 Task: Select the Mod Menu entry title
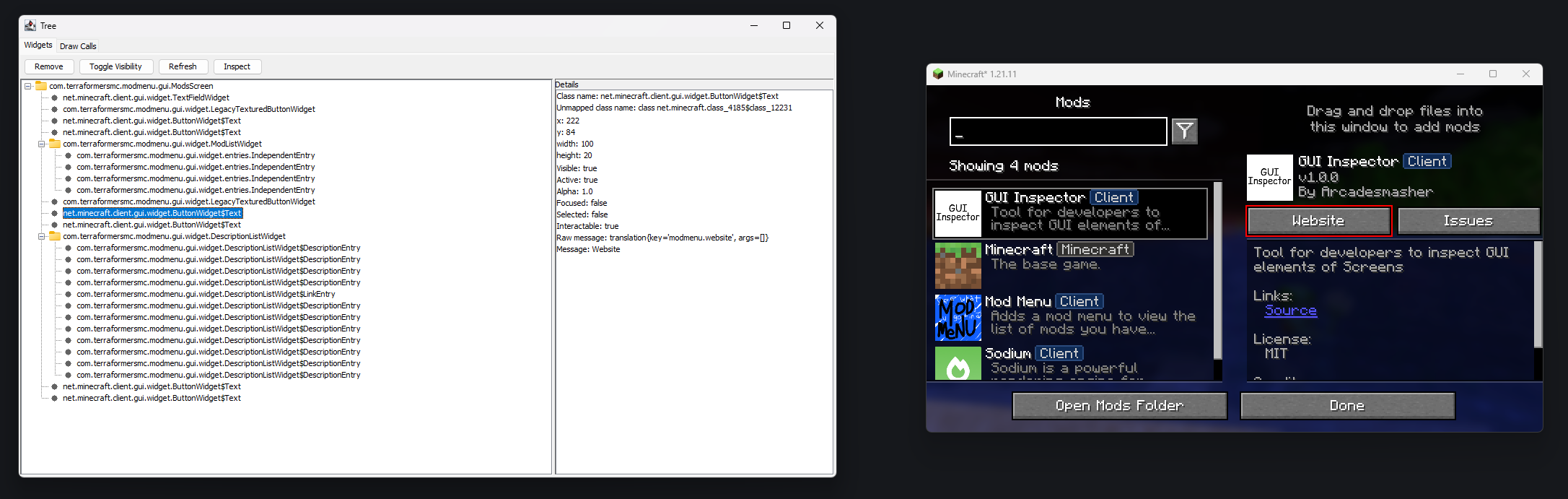1018,301
